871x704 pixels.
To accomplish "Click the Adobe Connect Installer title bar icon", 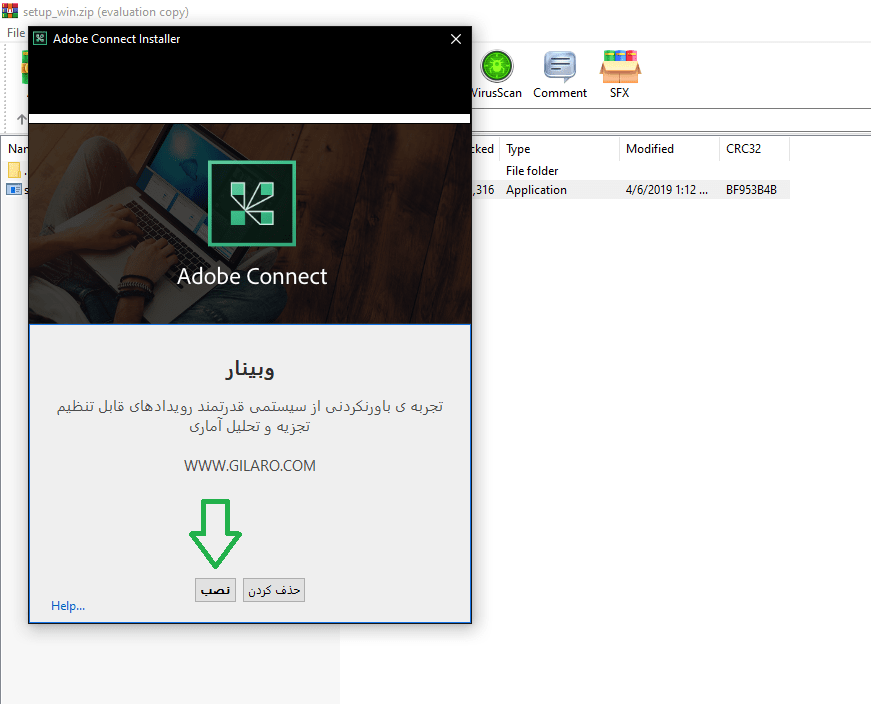I will (40, 38).
